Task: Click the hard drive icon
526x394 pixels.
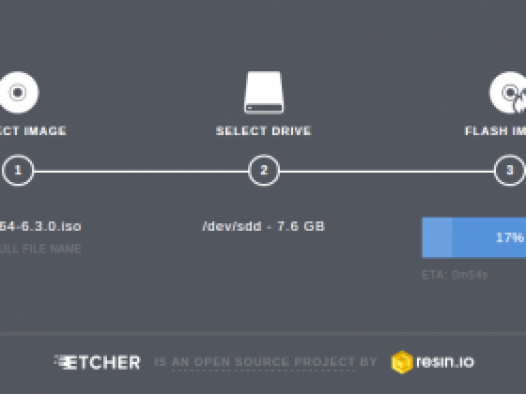Action: pyautogui.click(x=264, y=92)
